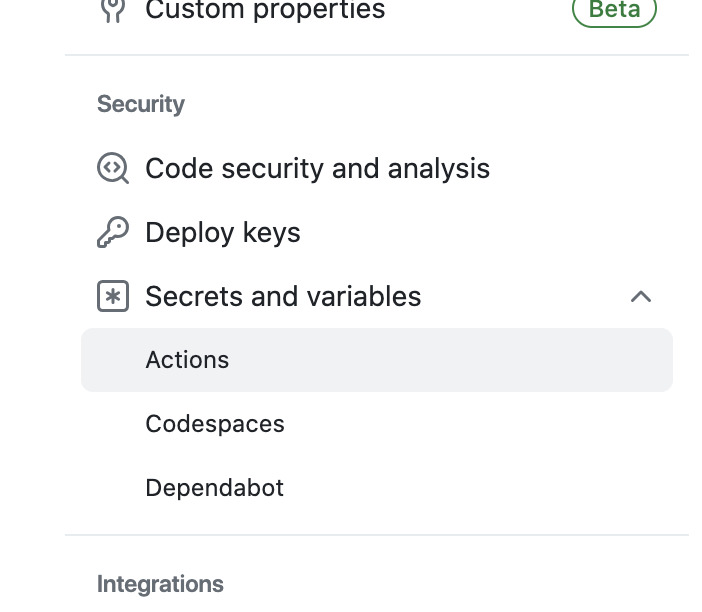Click the asterisk icon for Secrets and variables
Screen dimensions: 702x612
[113, 297]
